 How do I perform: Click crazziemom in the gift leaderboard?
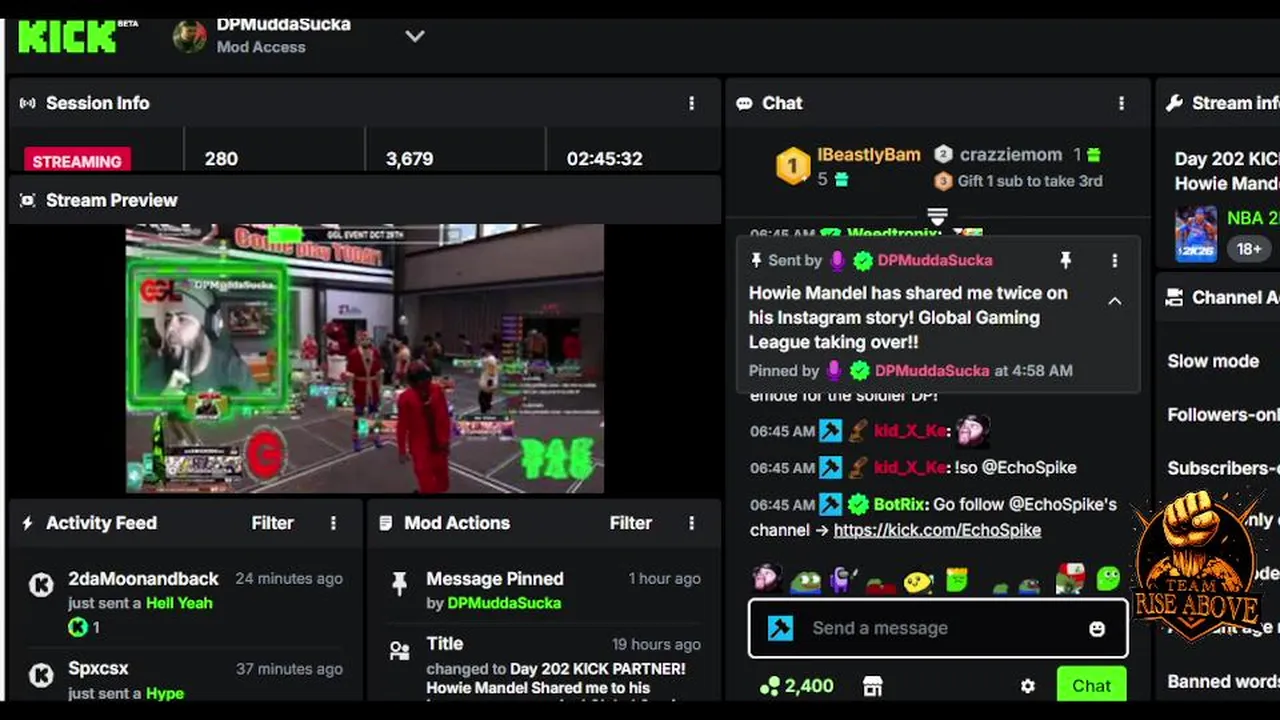[1011, 155]
